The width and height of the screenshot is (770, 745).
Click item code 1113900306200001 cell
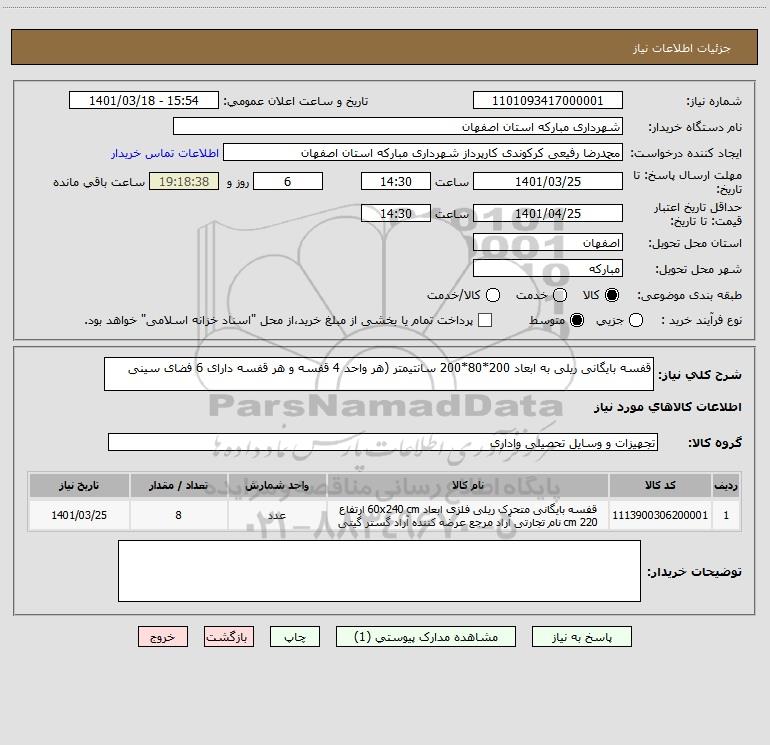(x=660, y=515)
